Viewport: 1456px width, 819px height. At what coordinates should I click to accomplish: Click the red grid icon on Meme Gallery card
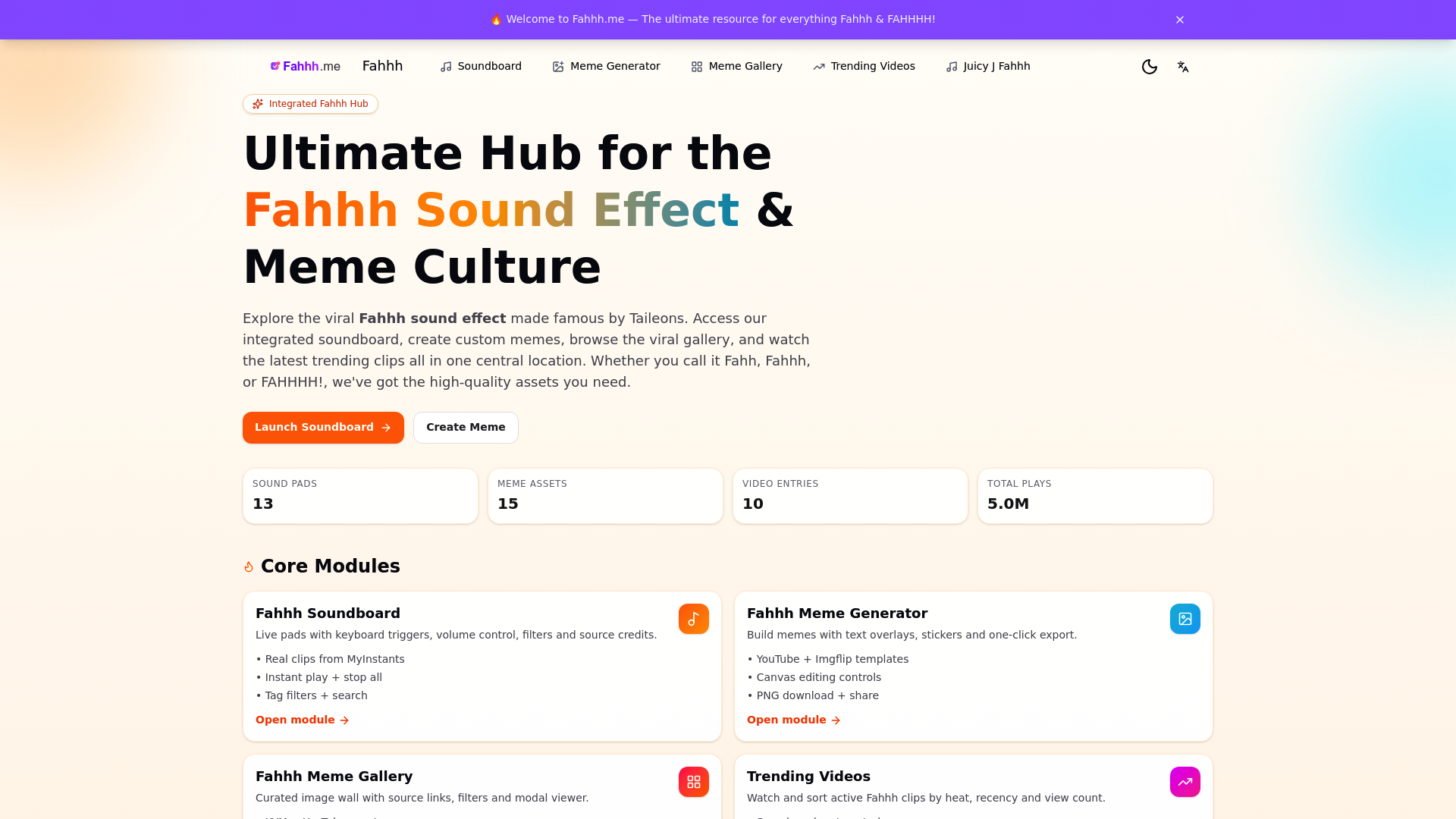coord(693,781)
